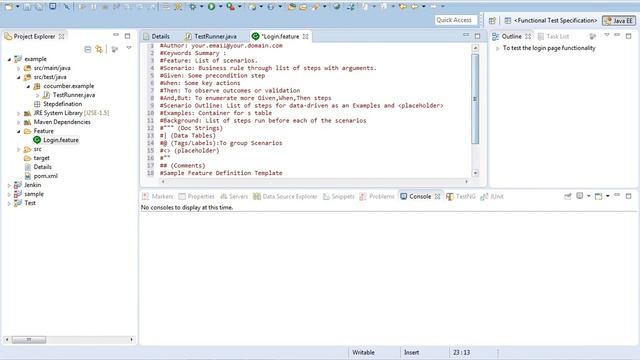Viewport: 640px width, 360px height.
Task: Open the Snippets view tab
Action: 339,196
